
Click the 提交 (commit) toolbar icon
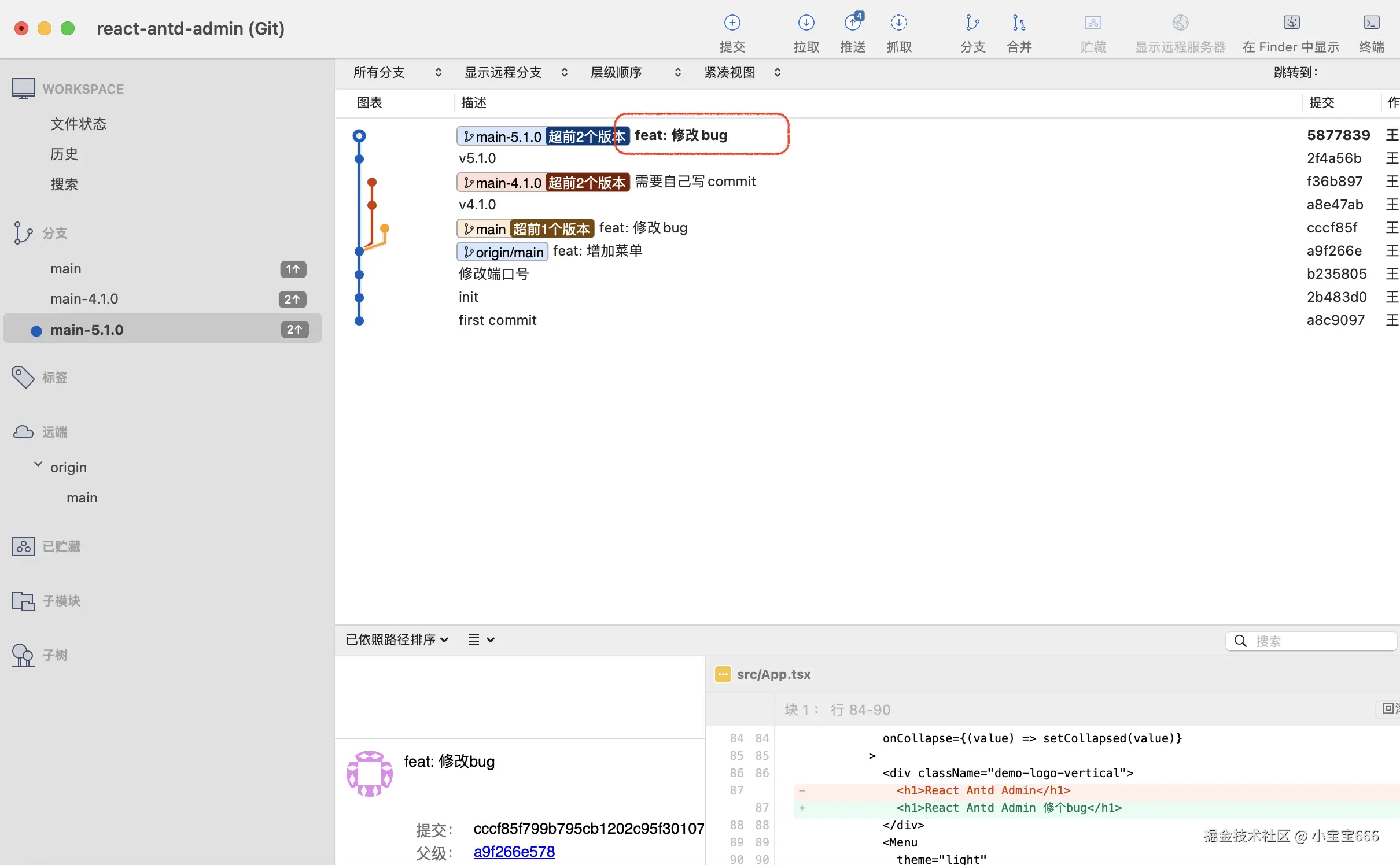(x=731, y=32)
